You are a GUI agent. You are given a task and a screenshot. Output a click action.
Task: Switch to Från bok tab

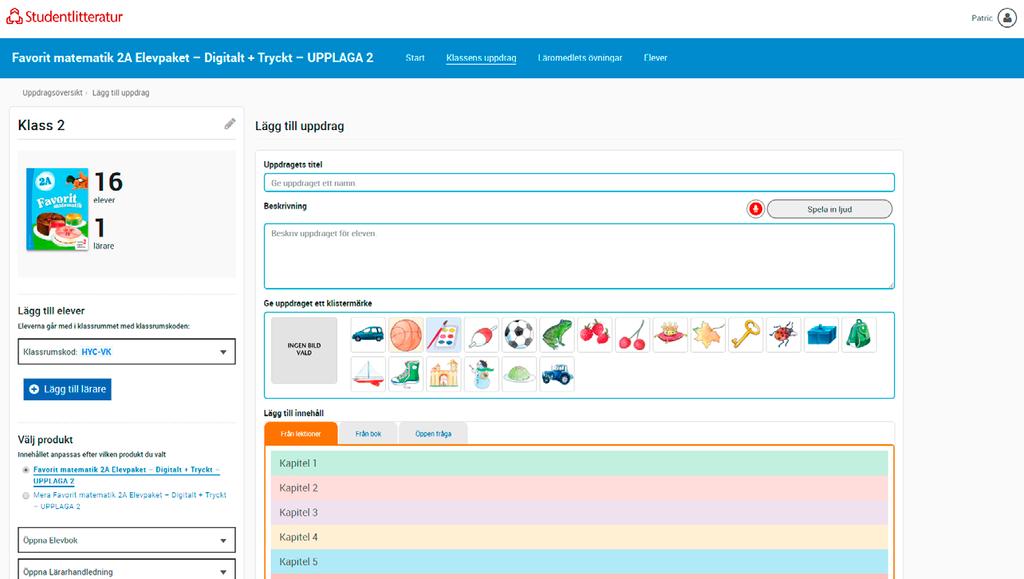click(368, 433)
